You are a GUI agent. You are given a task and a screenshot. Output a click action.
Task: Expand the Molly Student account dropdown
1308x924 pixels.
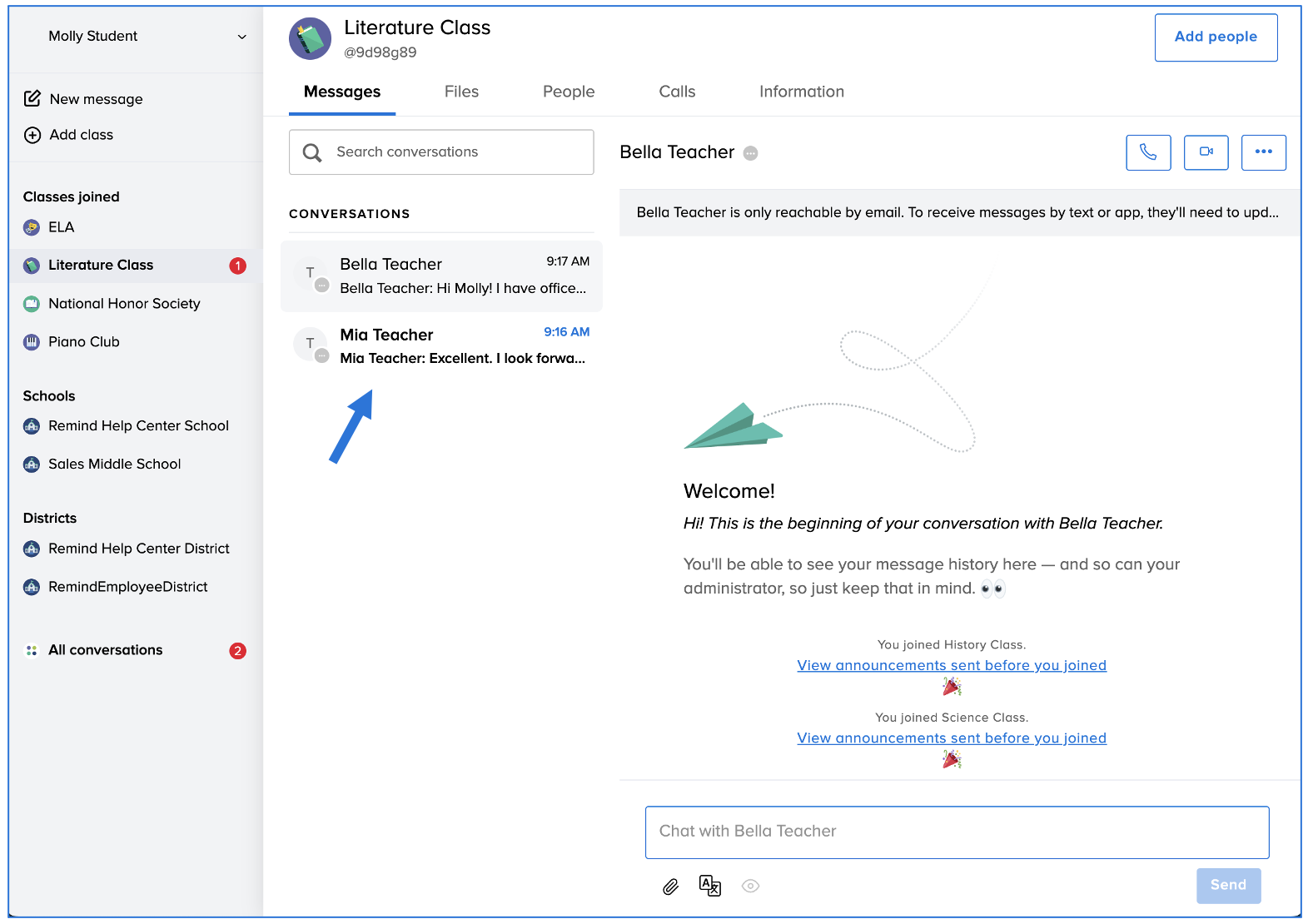click(x=241, y=37)
